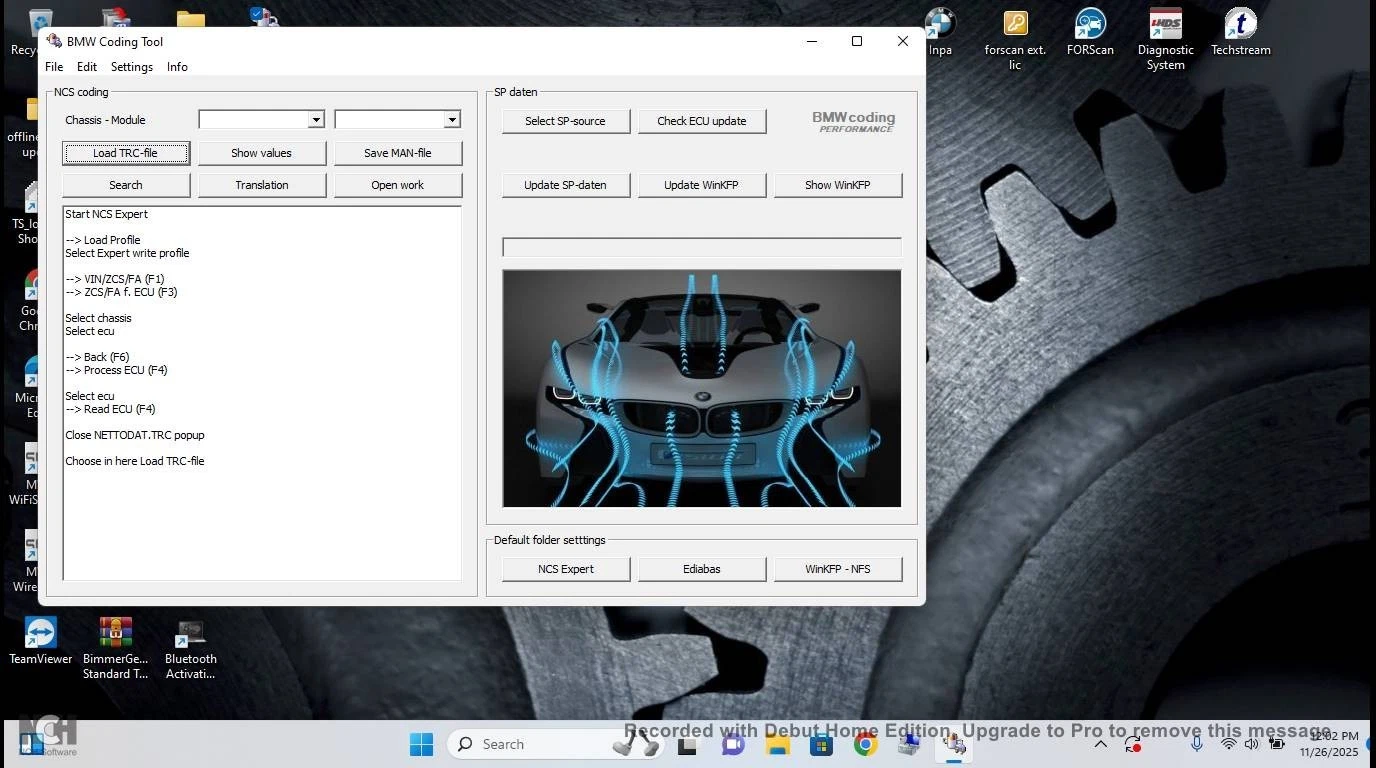Select the Bluetooth Activation desktop icon
1376x768 pixels.
191,648
